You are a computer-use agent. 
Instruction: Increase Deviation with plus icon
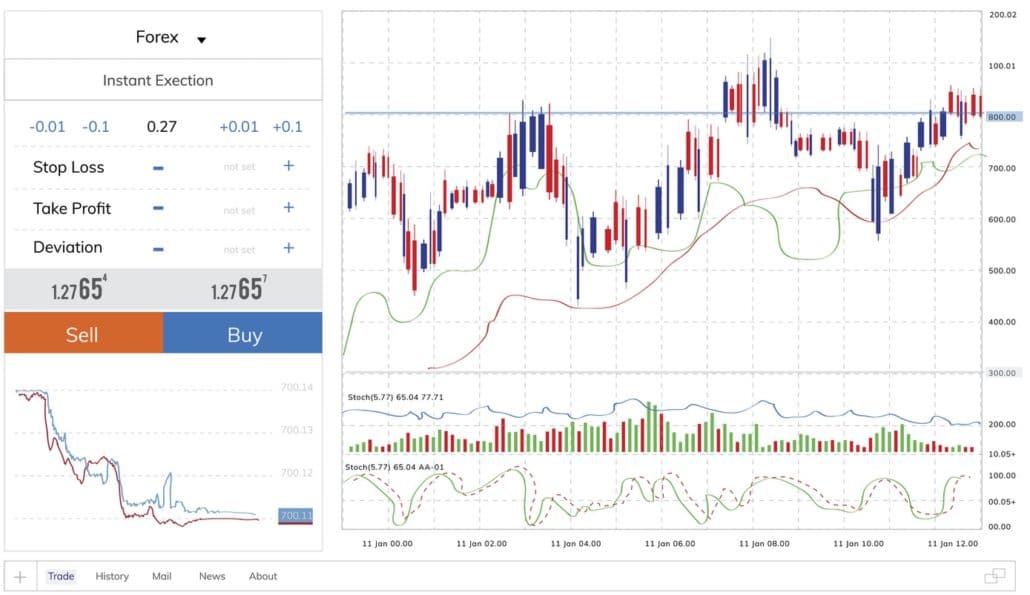pyautogui.click(x=288, y=248)
